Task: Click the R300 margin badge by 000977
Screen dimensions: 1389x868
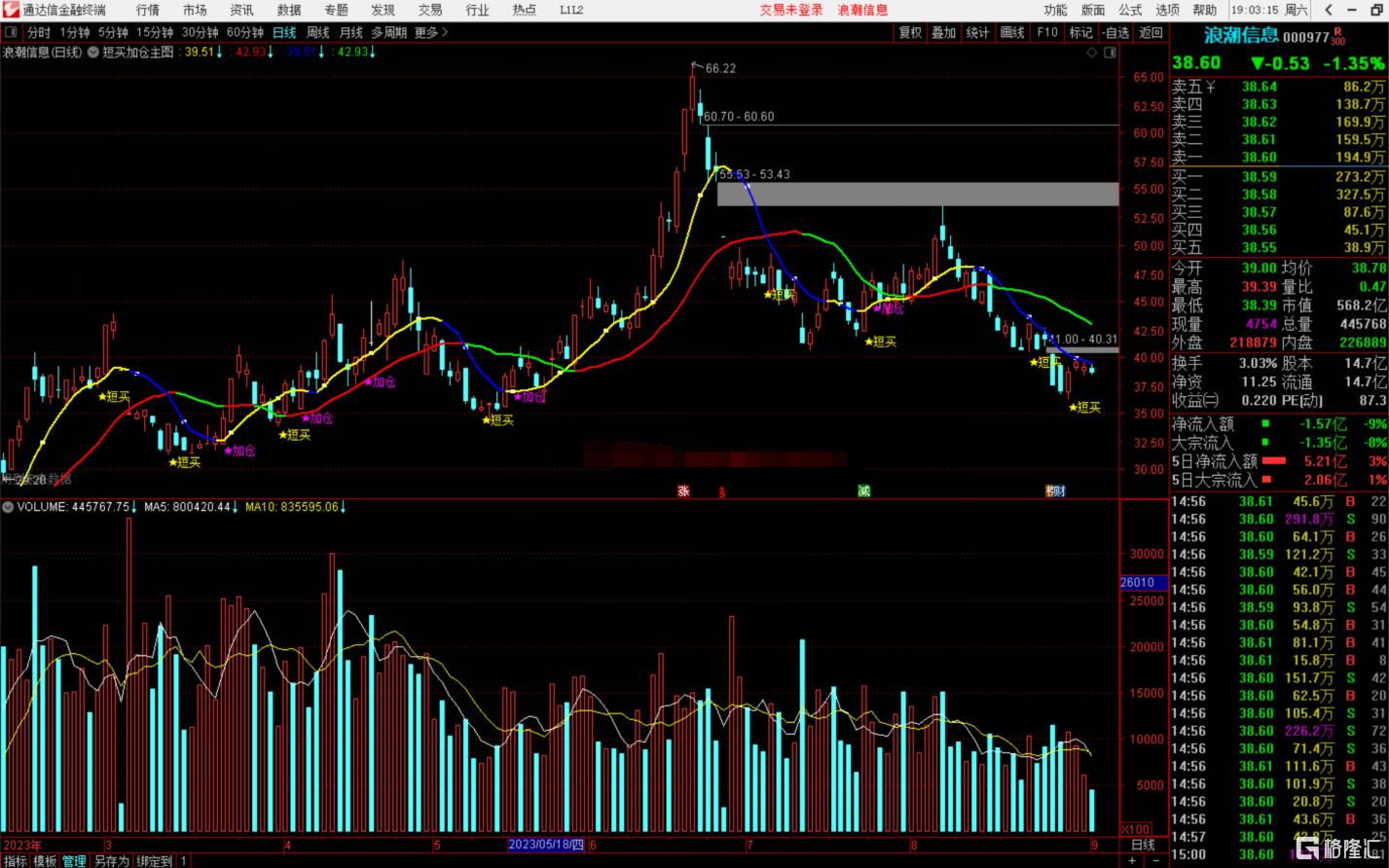Action: [1337, 36]
